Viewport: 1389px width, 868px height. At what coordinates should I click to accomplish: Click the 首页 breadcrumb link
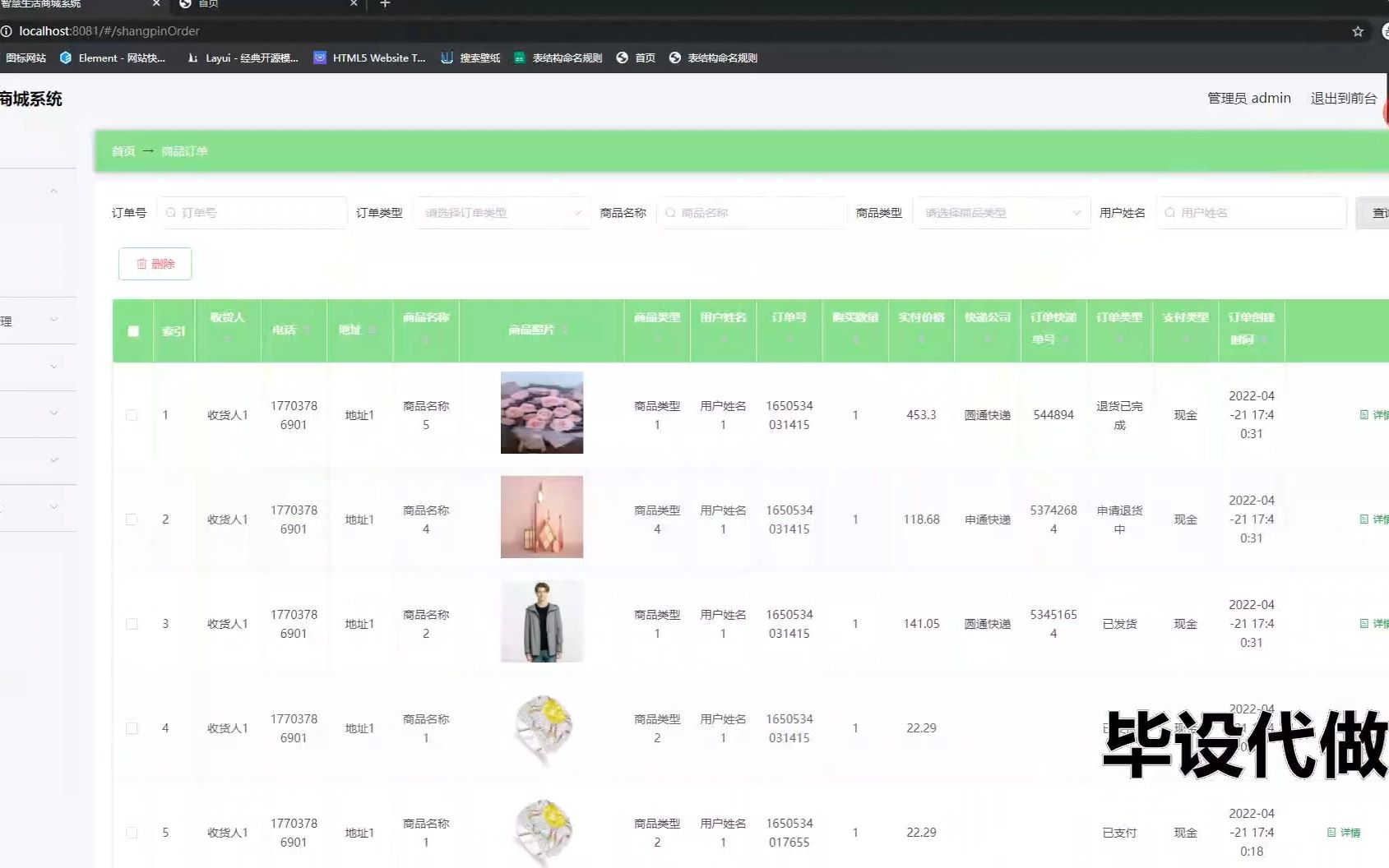click(123, 151)
